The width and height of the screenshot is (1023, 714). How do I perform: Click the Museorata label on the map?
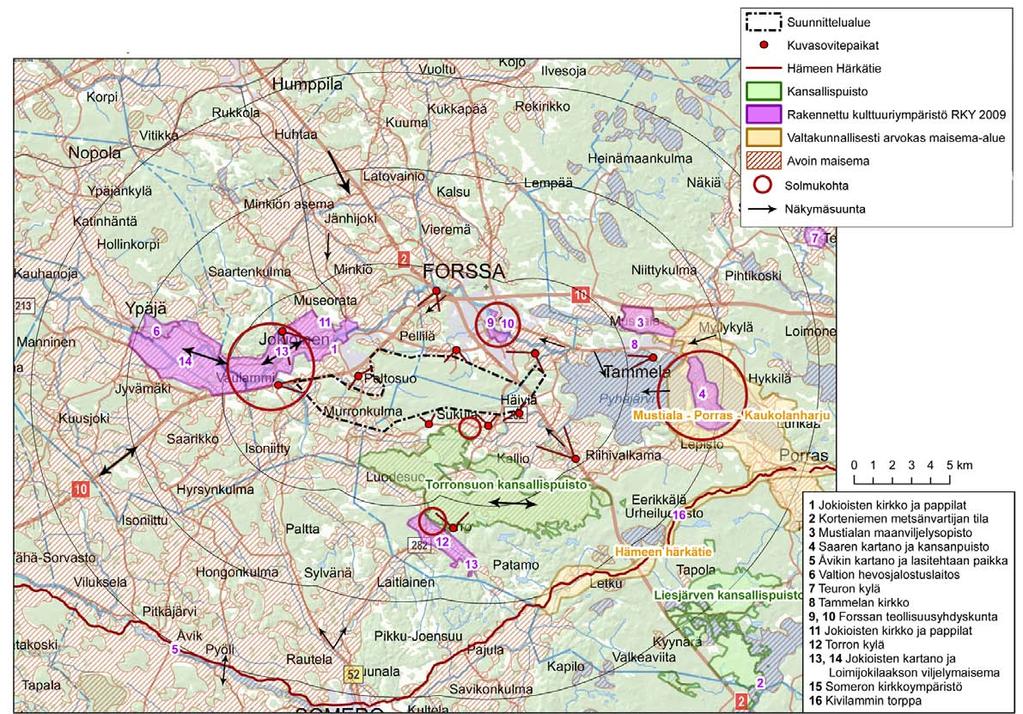tap(326, 300)
